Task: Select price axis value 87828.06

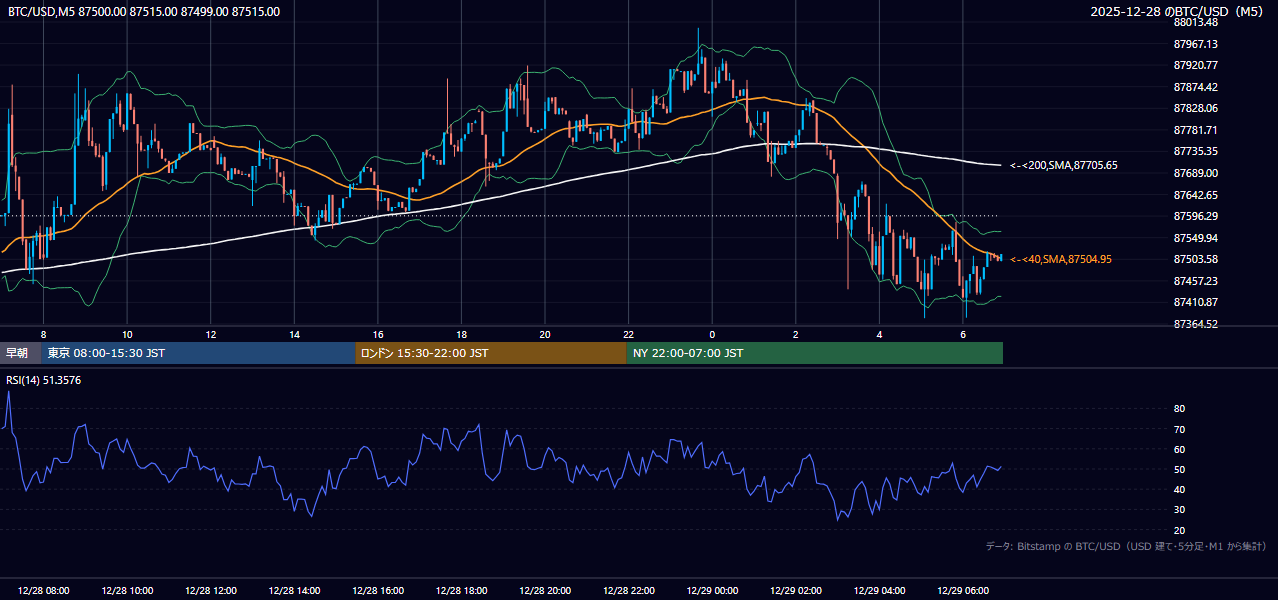Action: point(1196,108)
